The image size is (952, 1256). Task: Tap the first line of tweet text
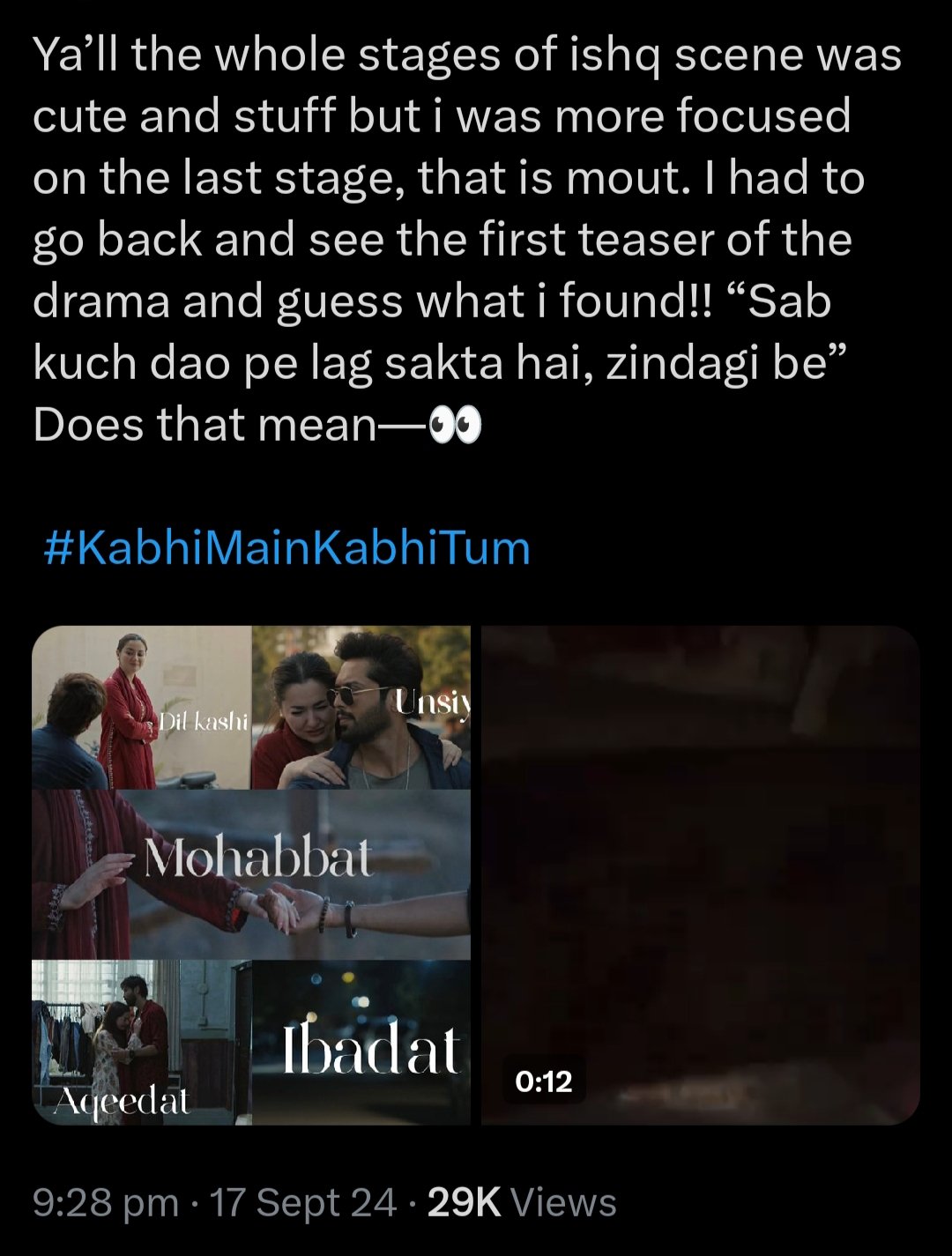click(x=467, y=56)
